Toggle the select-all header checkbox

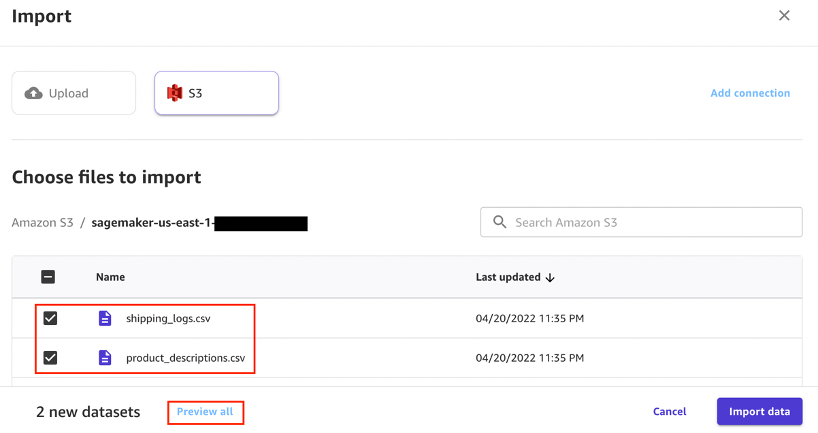pyautogui.click(x=48, y=277)
